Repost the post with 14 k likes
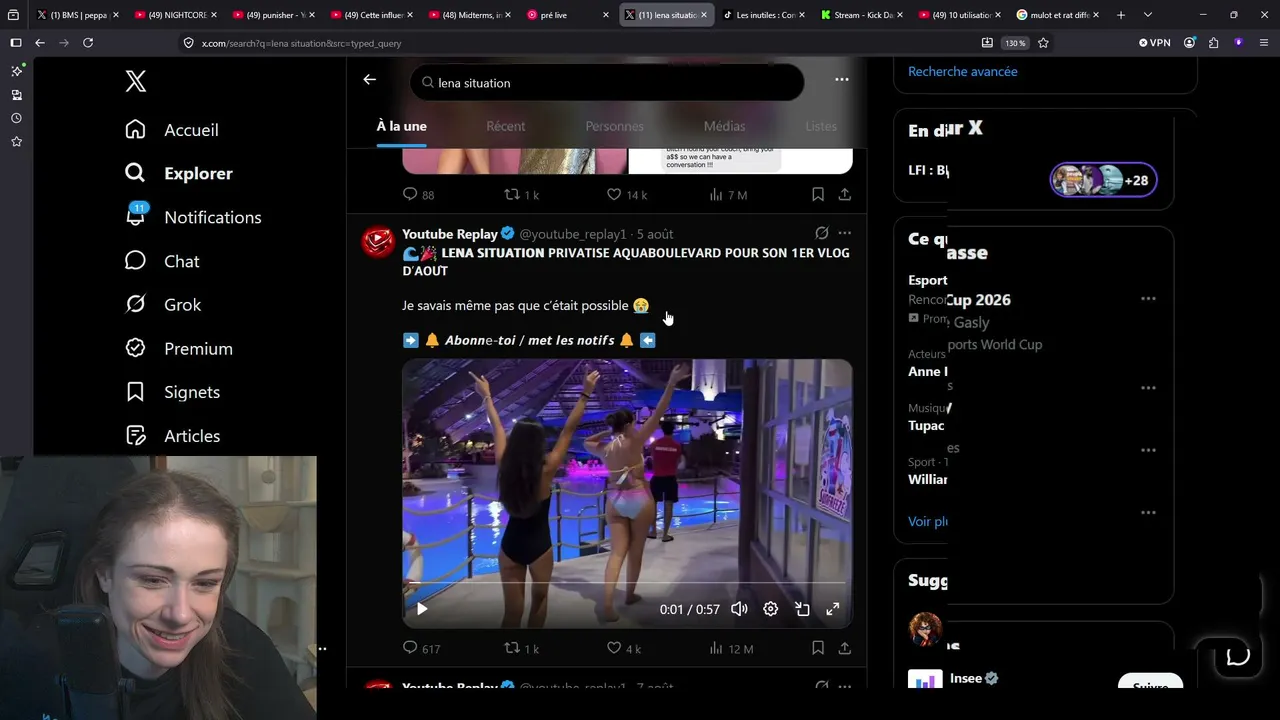 (x=521, y=194)
